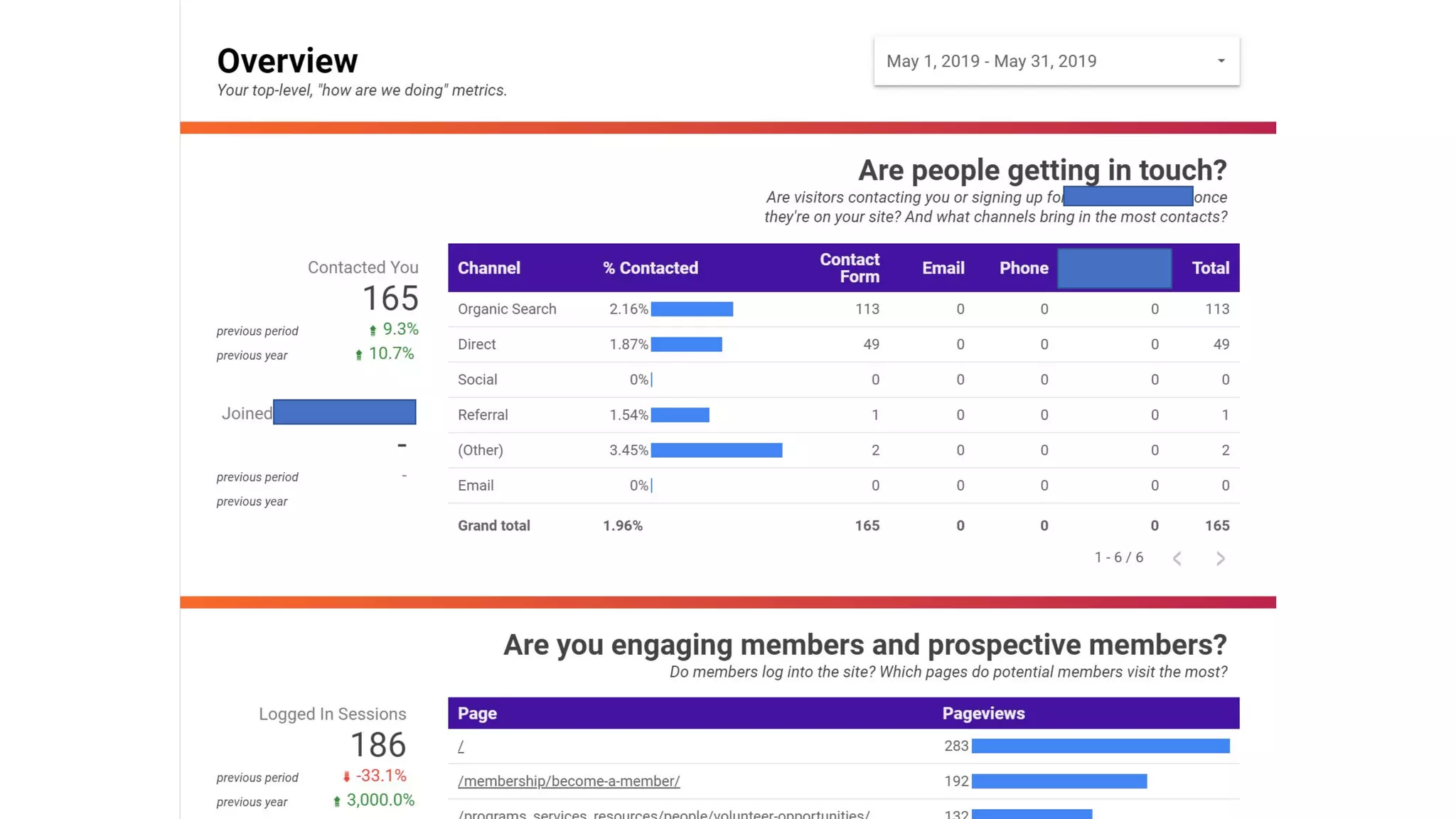Click the Email column header

coord(943,268)
